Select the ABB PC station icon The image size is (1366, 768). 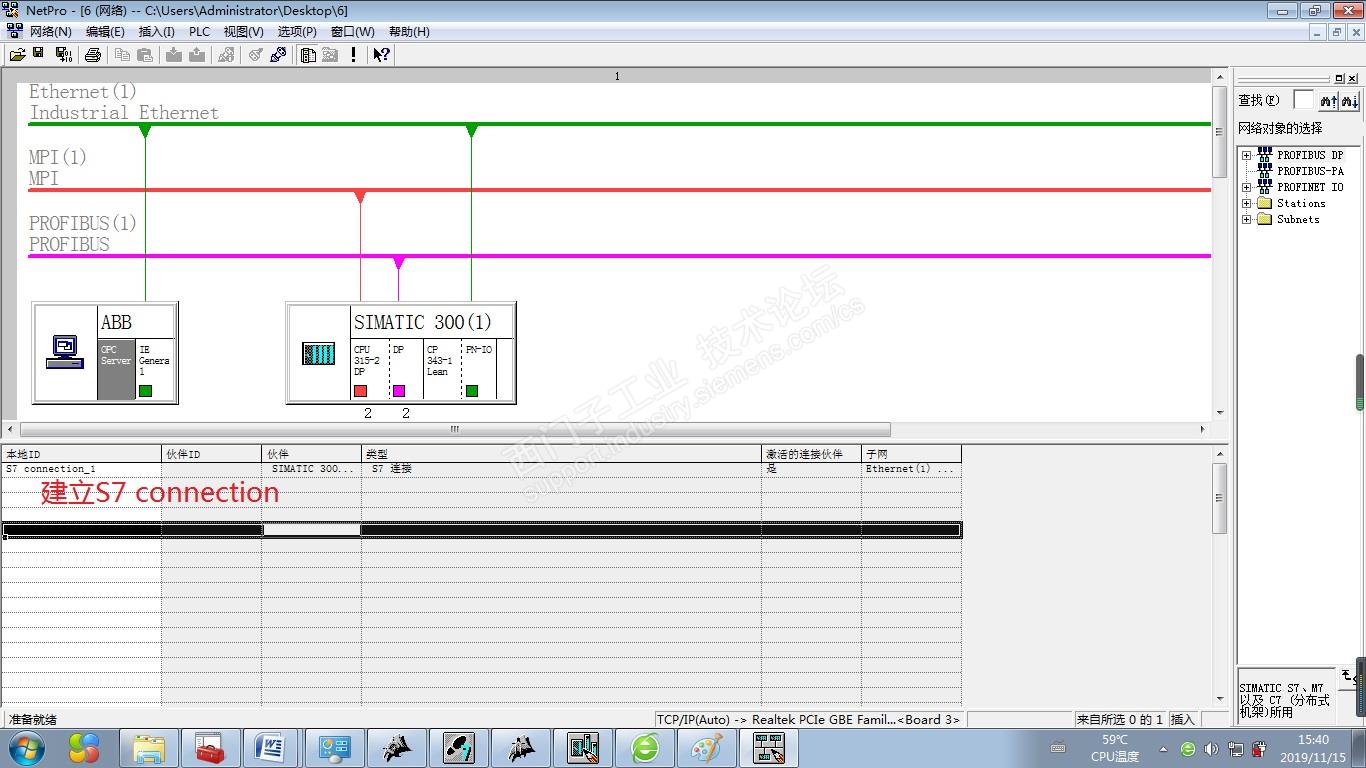pos(65,352)
